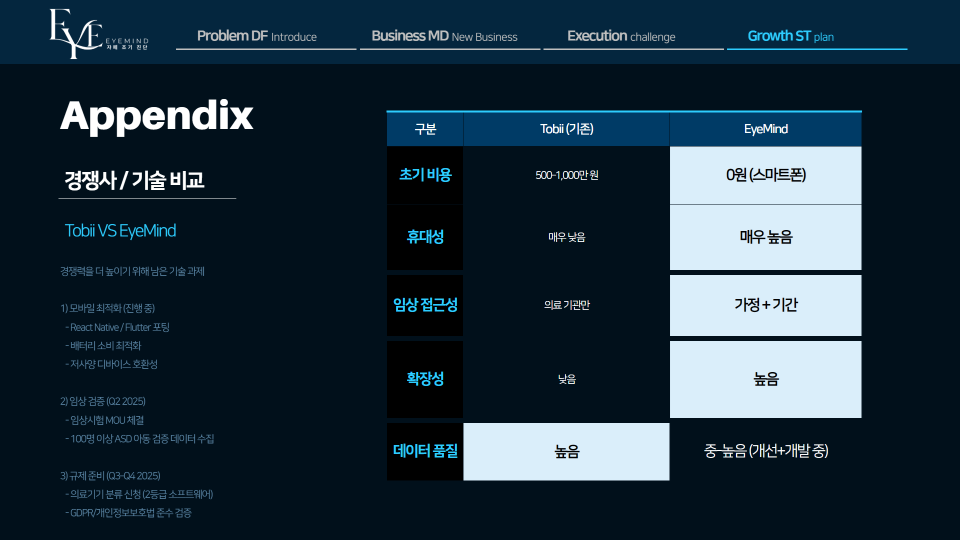Select the 데이터 품질 row label
Screen dimensions: 960x540
pos(425,451)
